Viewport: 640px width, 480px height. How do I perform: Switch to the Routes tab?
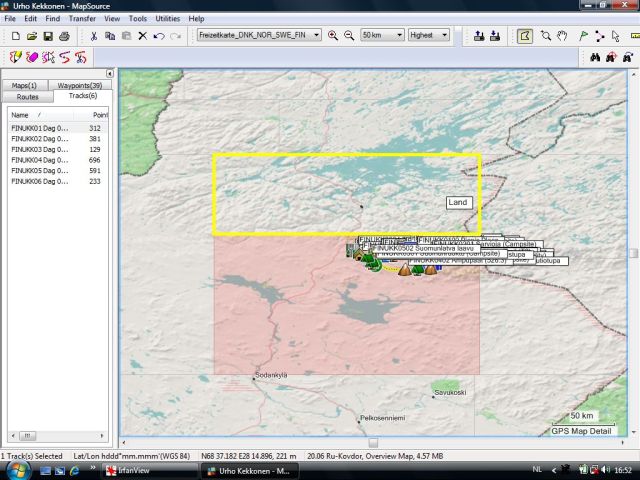point(27,97)
